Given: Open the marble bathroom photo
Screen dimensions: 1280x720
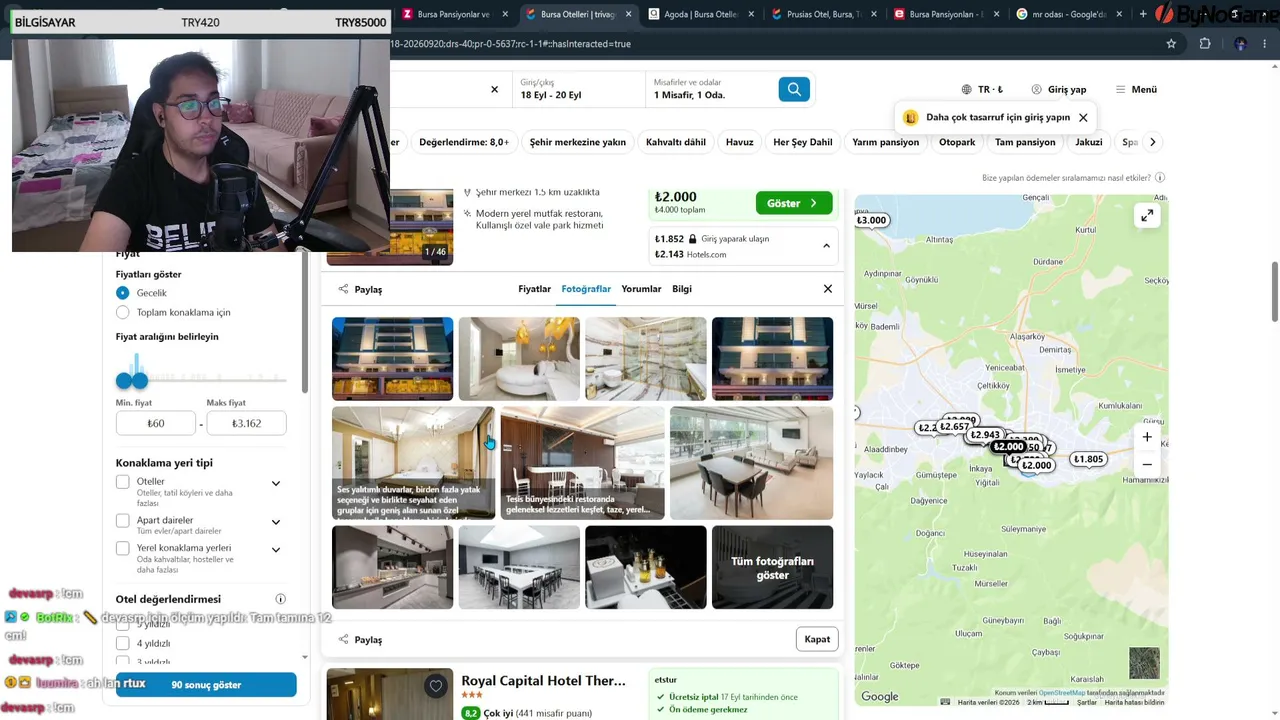Looking at the screenshot, I should [646, 359].
